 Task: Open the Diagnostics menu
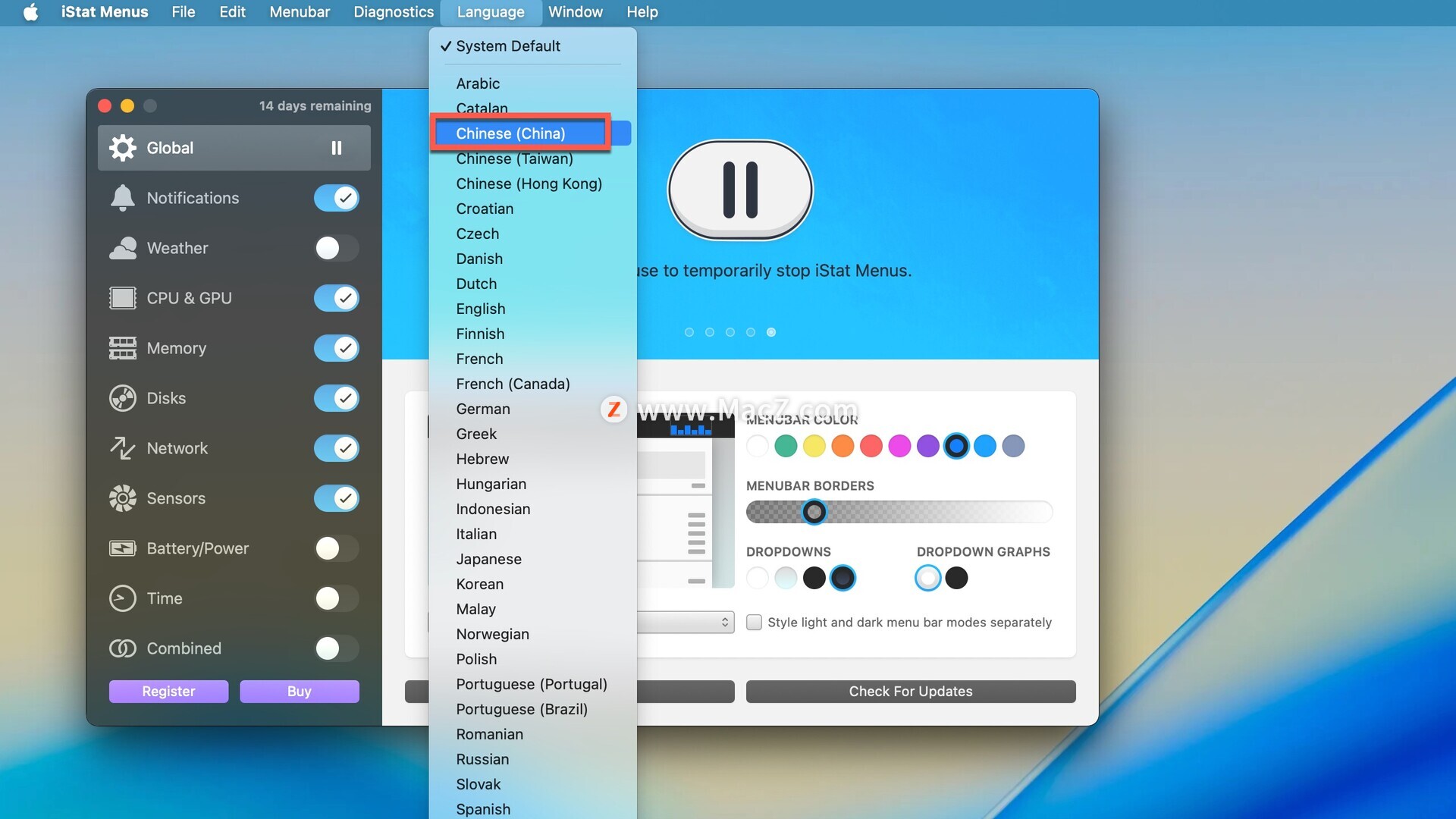pos(394,12)
